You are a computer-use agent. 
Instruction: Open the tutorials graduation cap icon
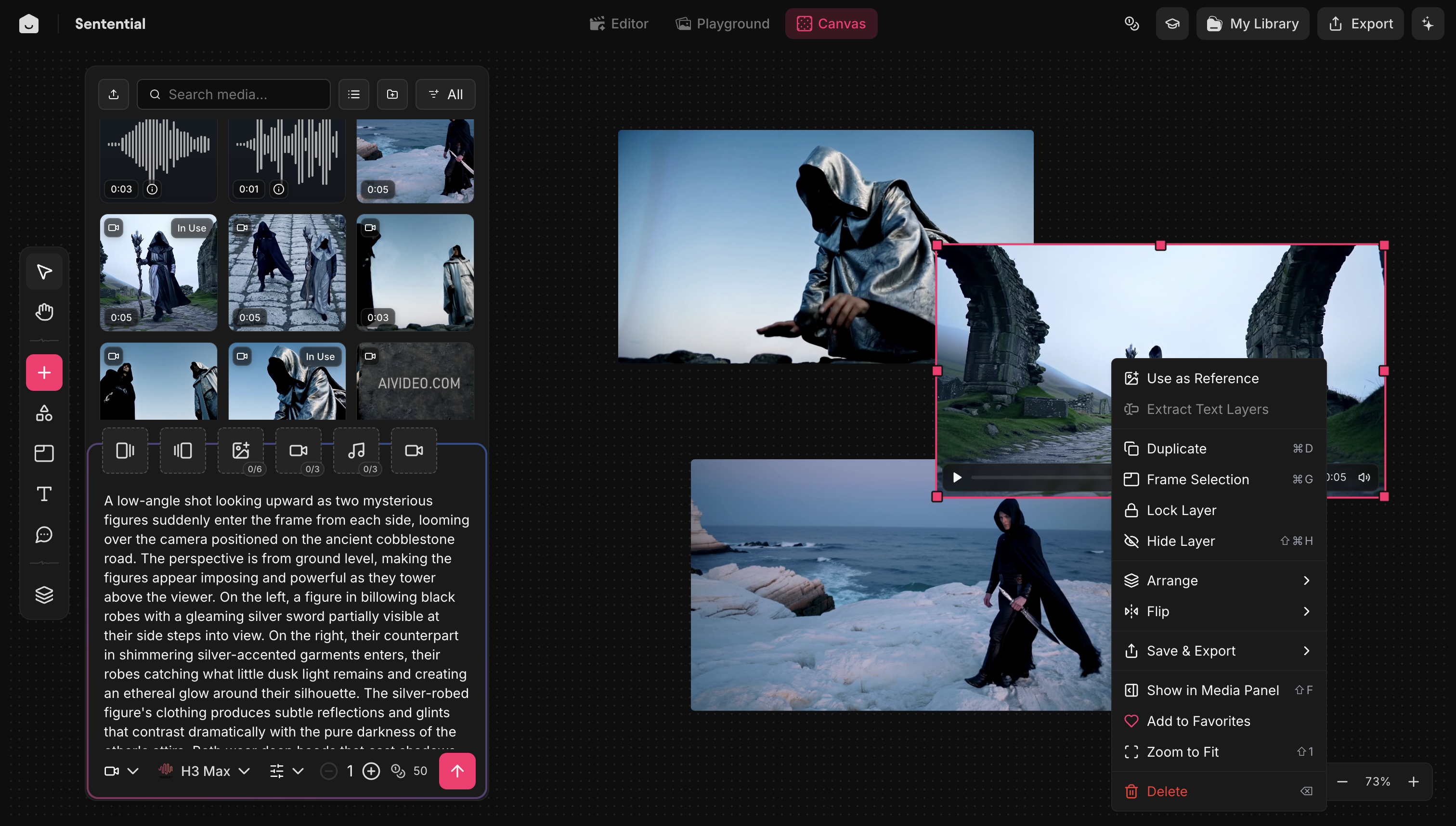1172,23
